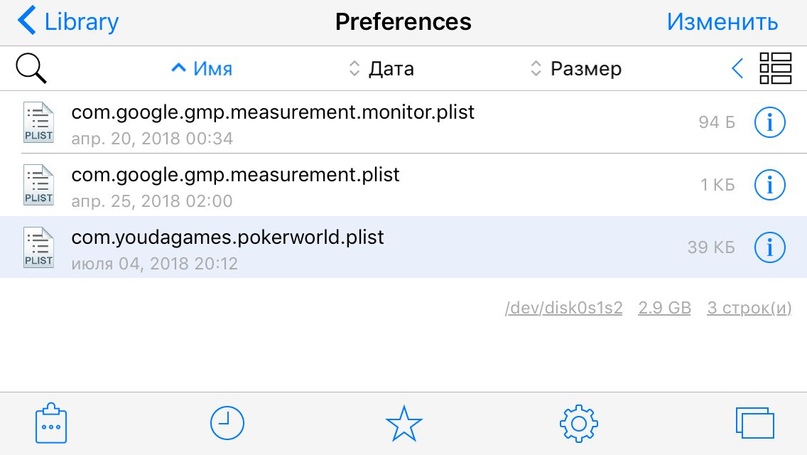Go back to Library
Image resolution: width=807 pixels, height=455 pixels.
point(68,21)
